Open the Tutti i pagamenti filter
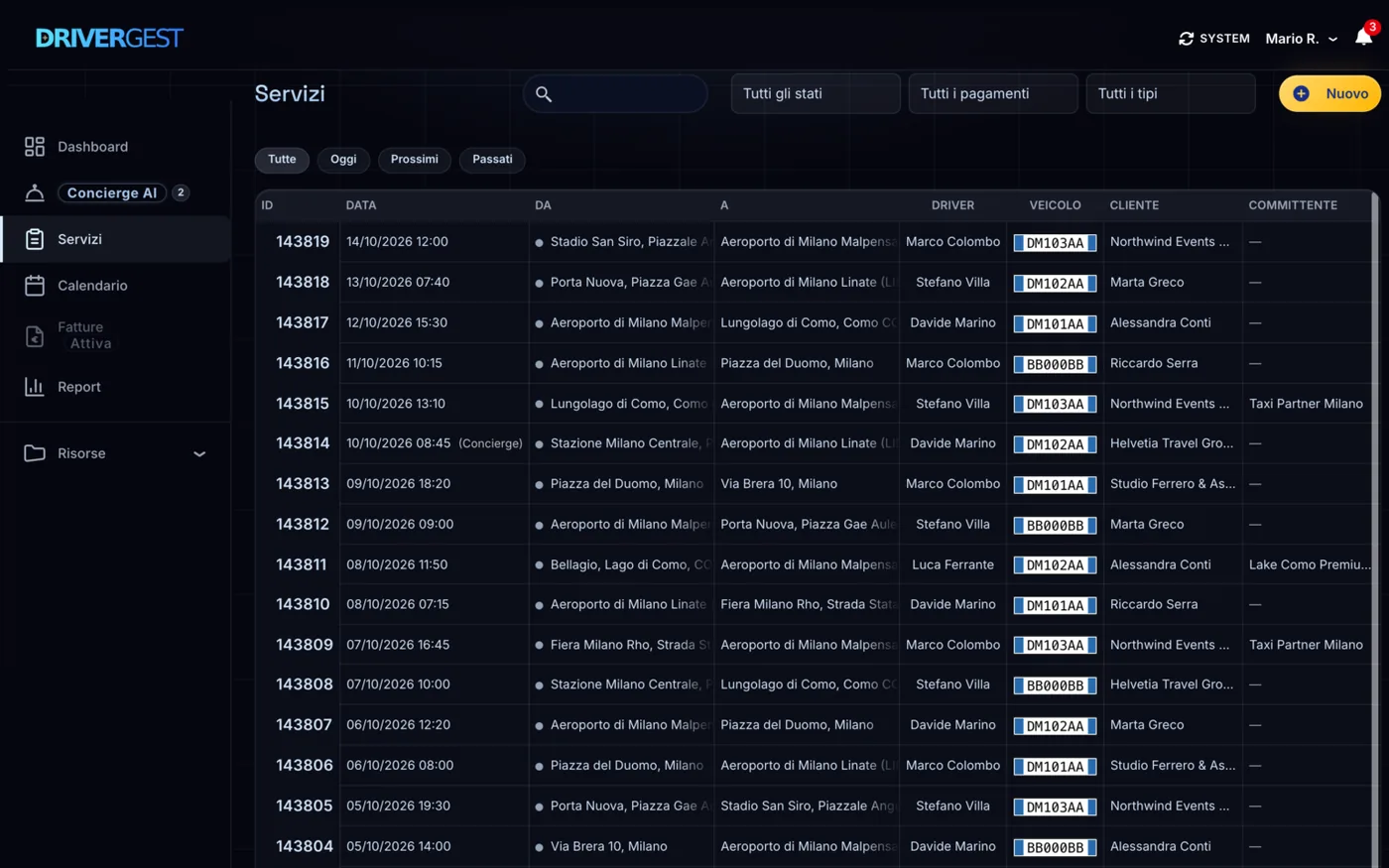 click(993, 93)
